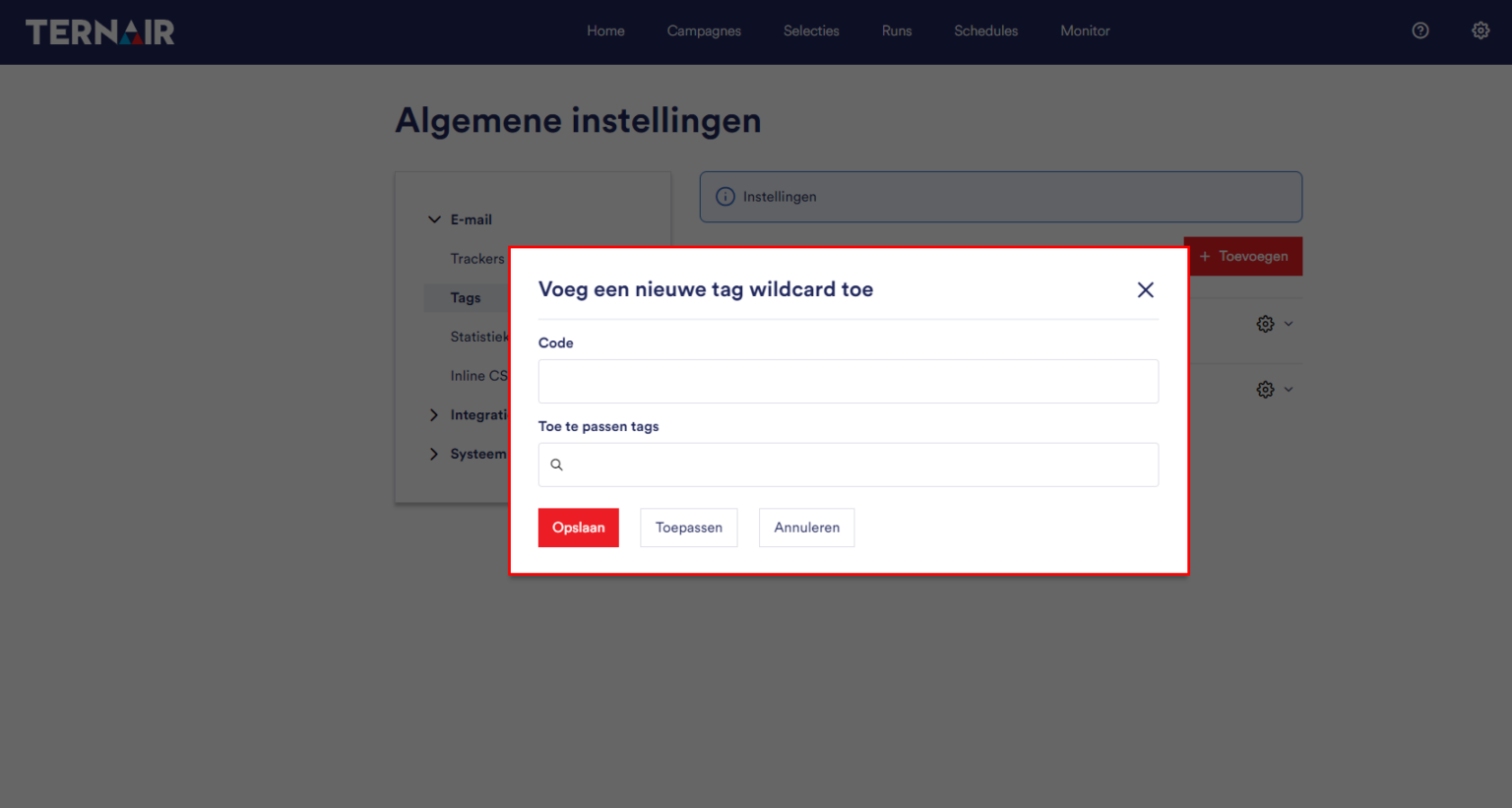This screenshot has height=808, width=1512.
Task: Open the Campagnes menu
Action: [704, 31]
